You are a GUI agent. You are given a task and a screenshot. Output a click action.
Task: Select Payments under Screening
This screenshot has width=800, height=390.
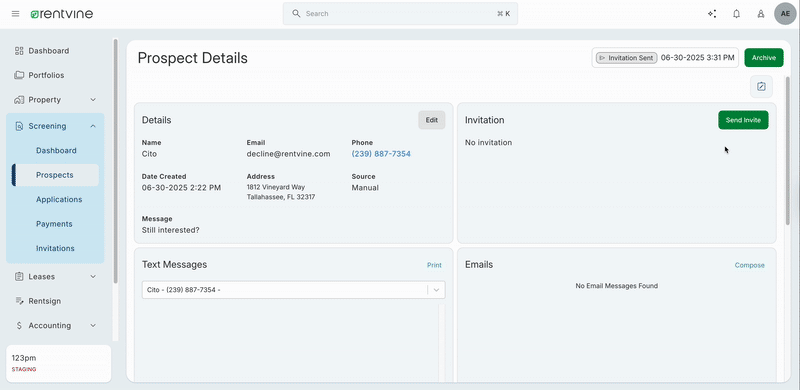tap(54, 224)
